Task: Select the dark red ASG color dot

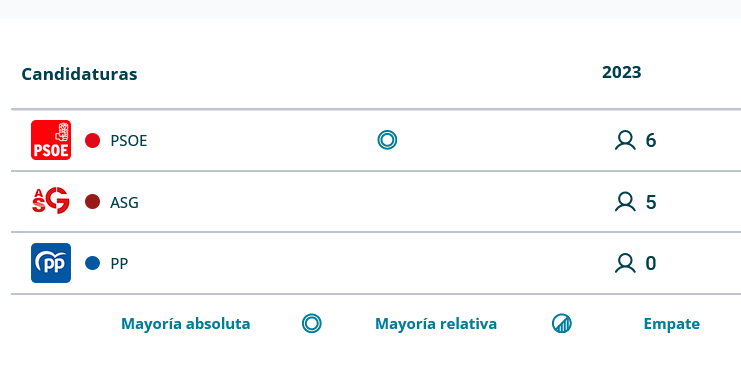Action: 93,201
